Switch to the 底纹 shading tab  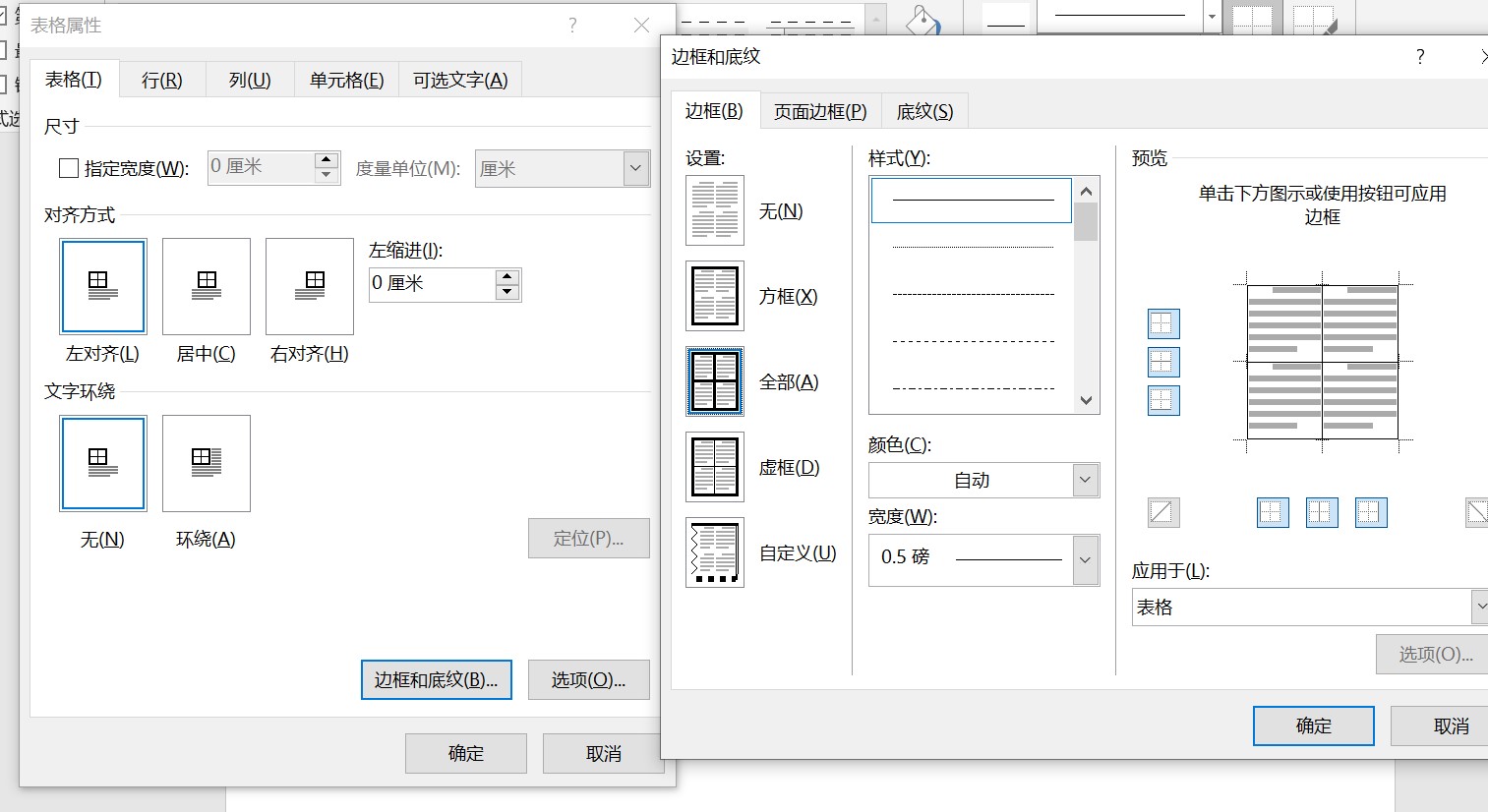(x=924, y=110)
